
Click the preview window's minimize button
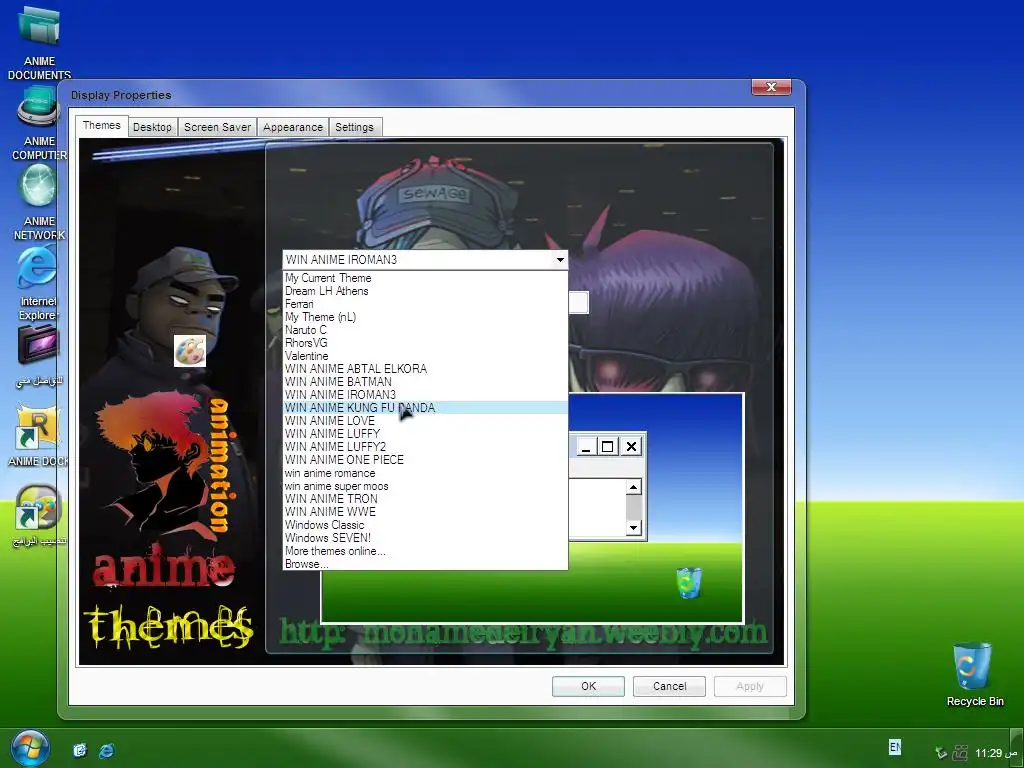click(x=586, y=447)
